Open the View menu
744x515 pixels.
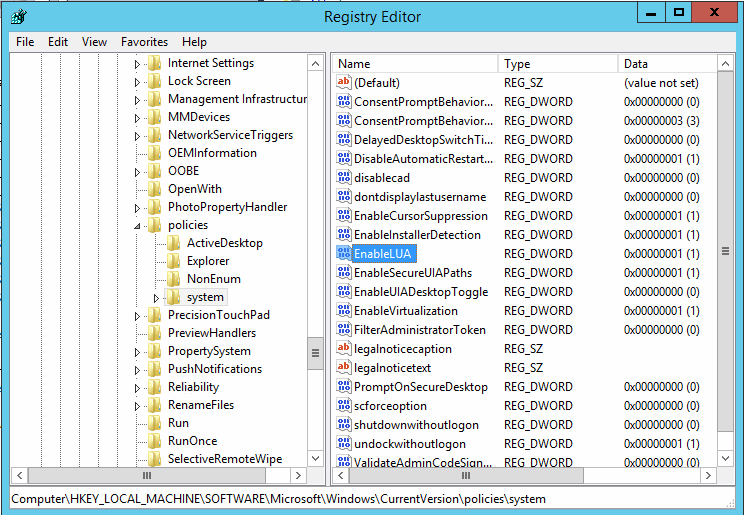(94, 42)
